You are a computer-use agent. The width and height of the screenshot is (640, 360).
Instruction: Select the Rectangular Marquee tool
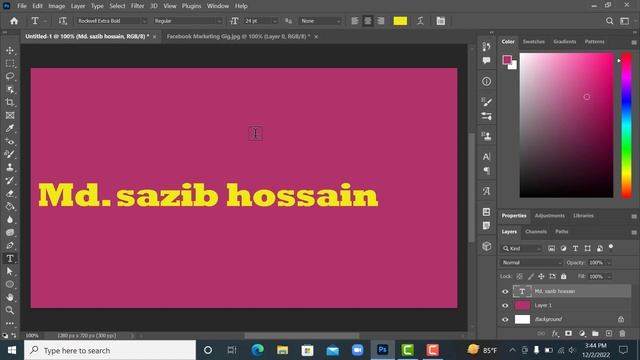10,63
